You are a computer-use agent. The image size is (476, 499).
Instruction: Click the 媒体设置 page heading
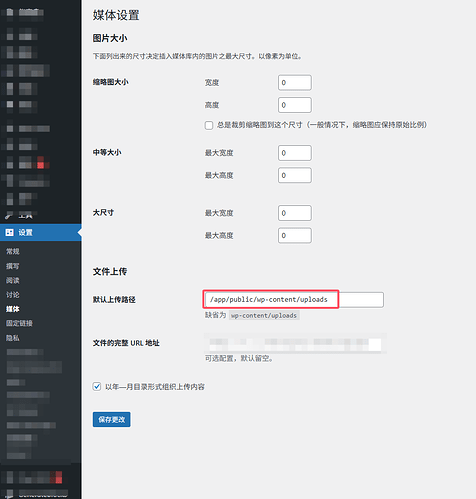tap(116, 15)
